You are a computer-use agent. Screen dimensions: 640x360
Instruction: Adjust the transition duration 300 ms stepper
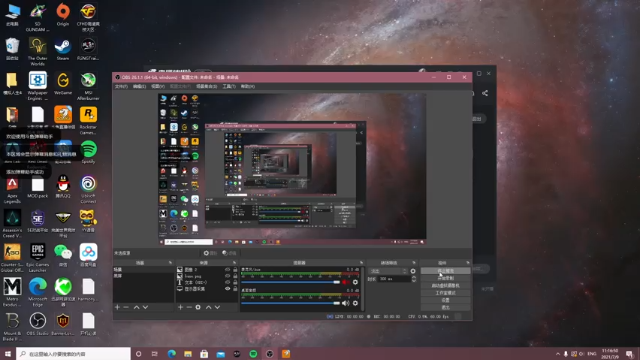coord(414,279)
